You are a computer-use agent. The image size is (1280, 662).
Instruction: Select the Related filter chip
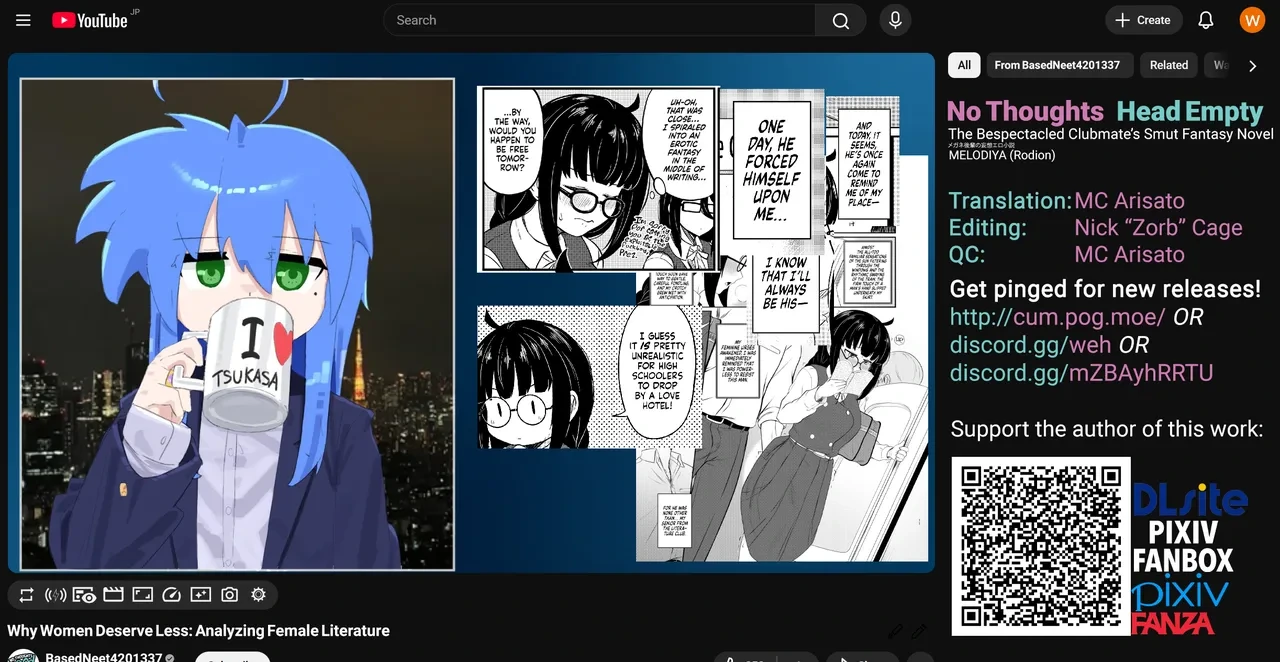[1169, 65]
